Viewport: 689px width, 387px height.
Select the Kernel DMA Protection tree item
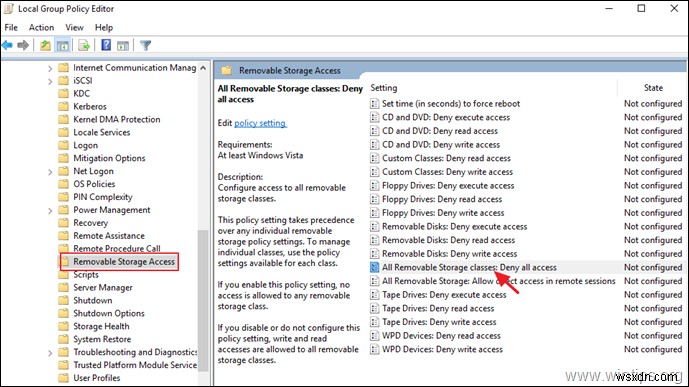[x=116, y=119]
